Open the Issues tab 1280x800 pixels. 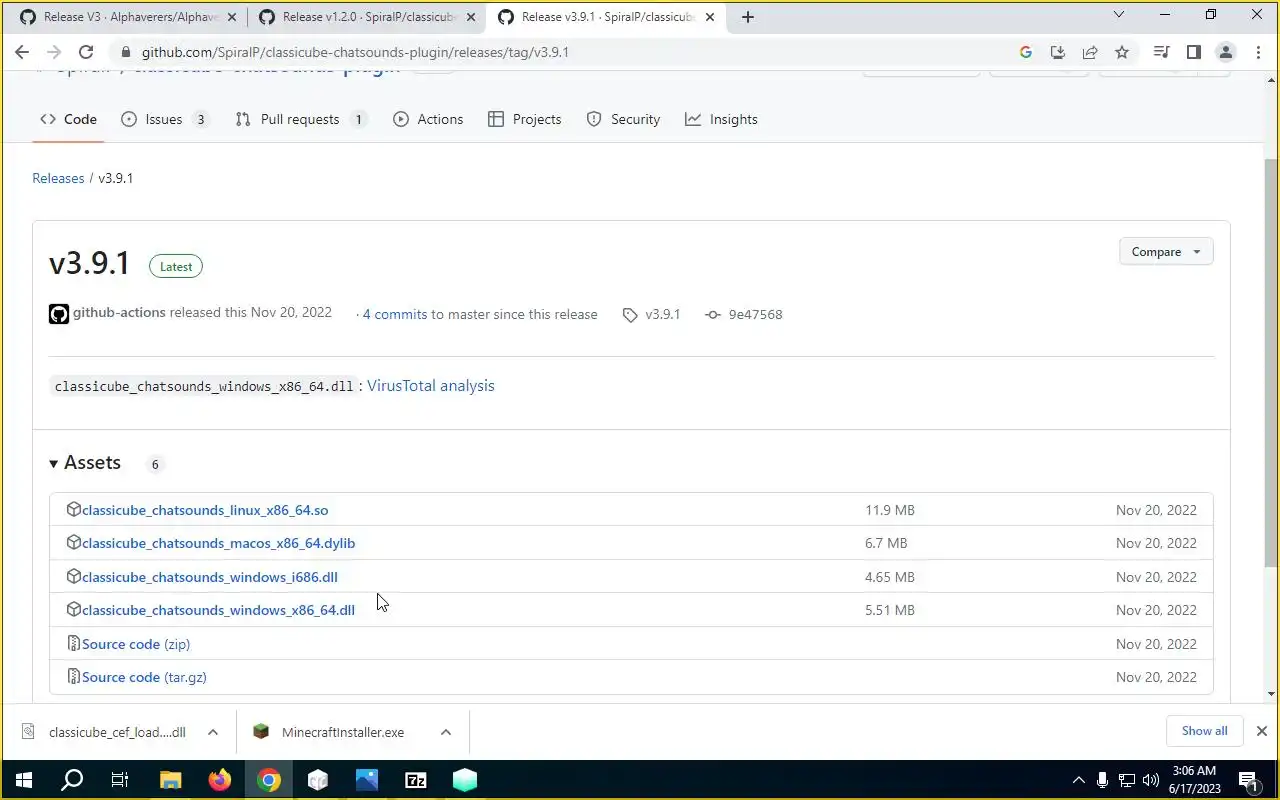point(165,119)
